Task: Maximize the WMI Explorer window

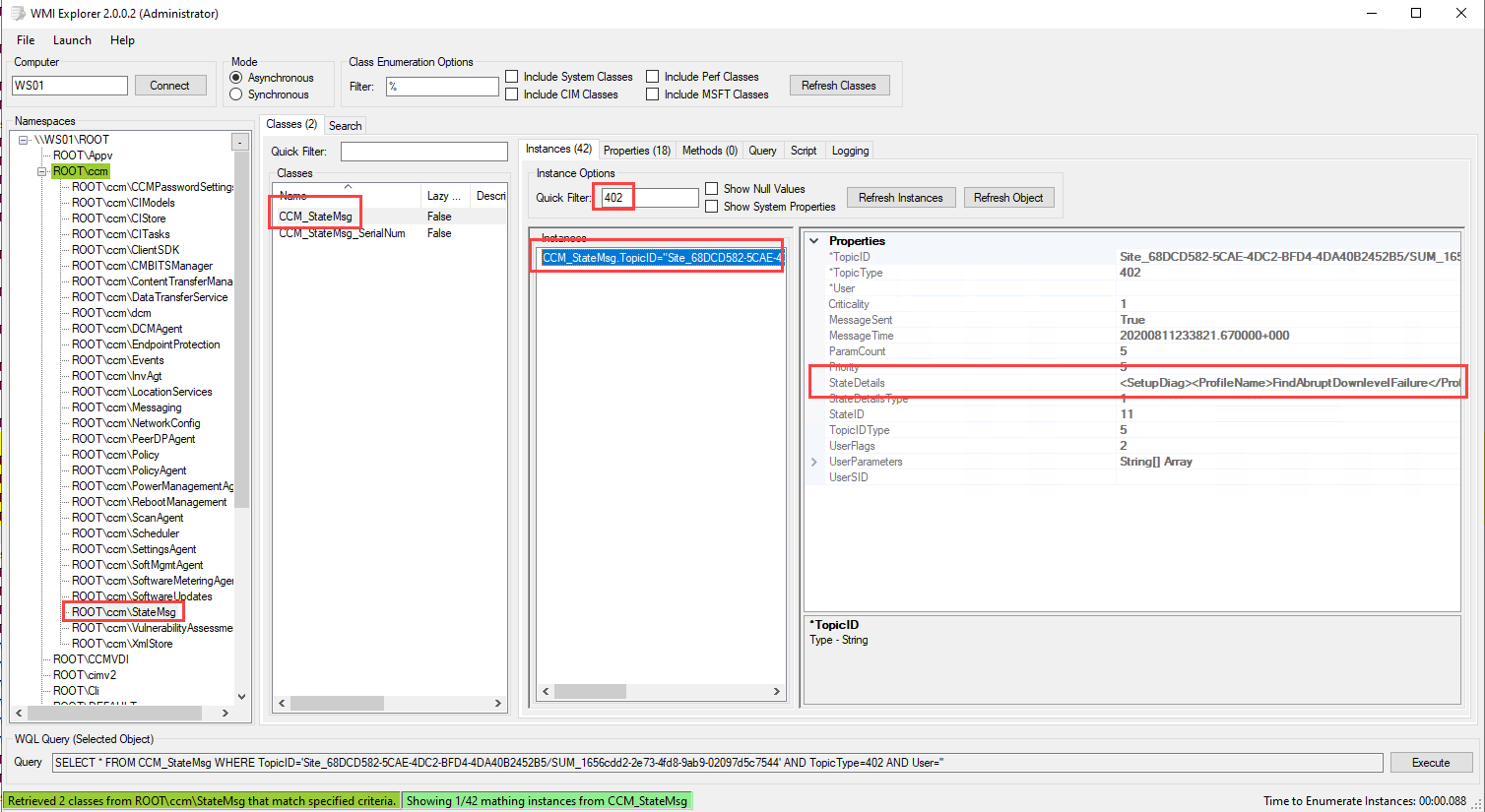Action: [1415, 13]
